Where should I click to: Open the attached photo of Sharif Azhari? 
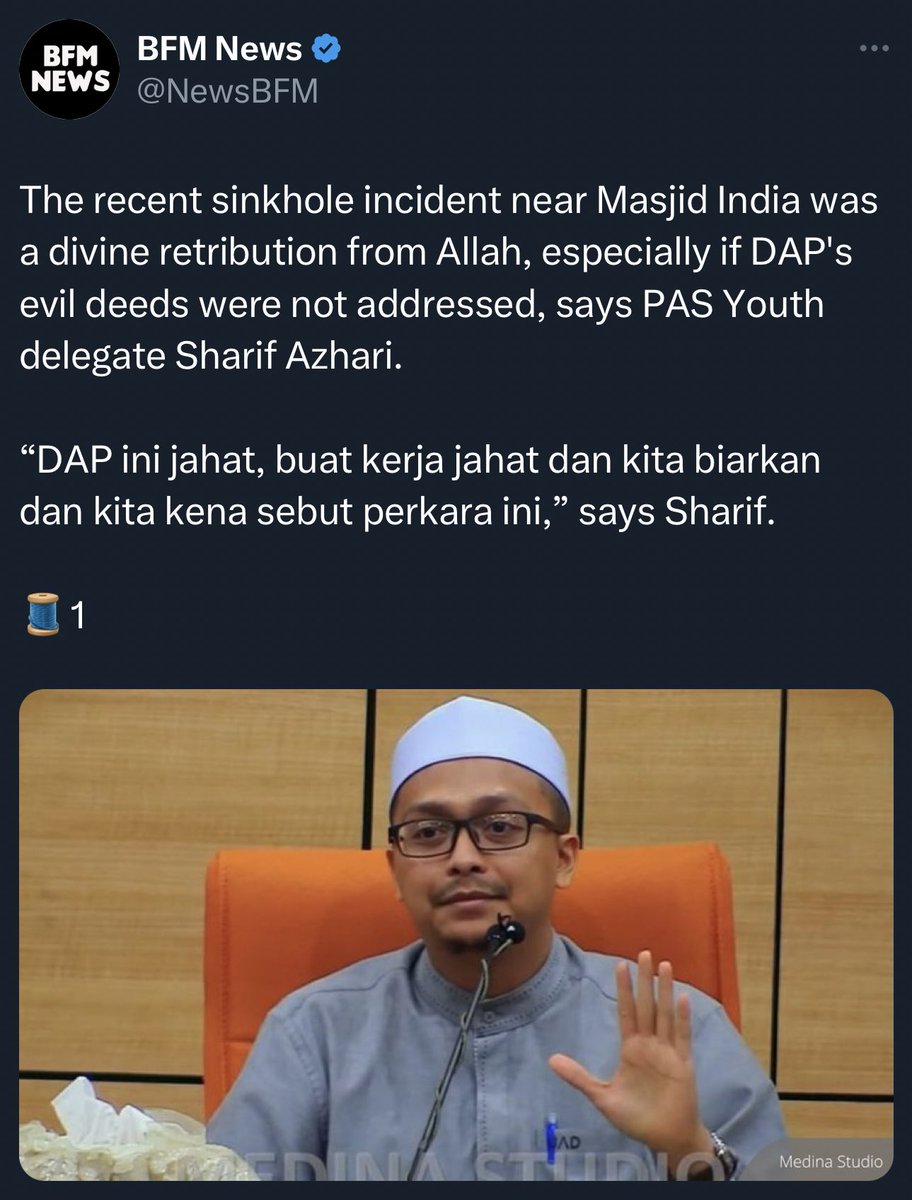click(456, 935)
